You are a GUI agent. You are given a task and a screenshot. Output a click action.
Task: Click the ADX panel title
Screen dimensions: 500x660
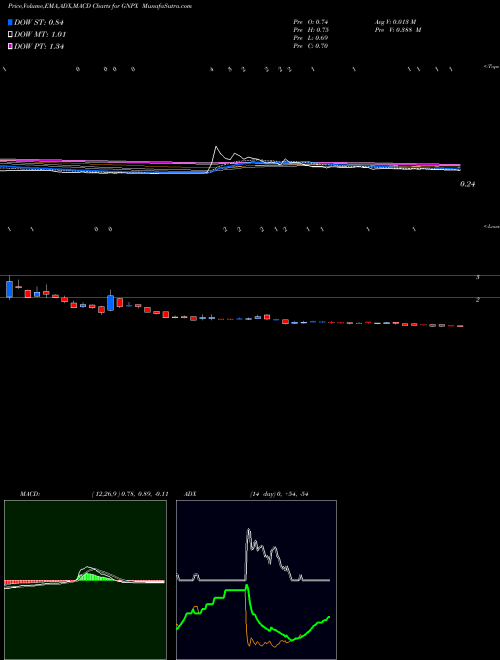(191, 494)
